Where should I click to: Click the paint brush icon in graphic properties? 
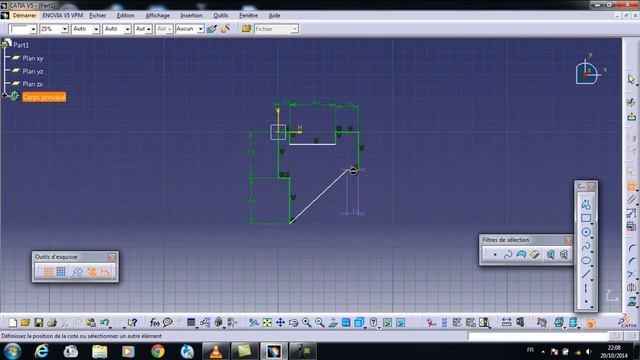pos(212,29)
